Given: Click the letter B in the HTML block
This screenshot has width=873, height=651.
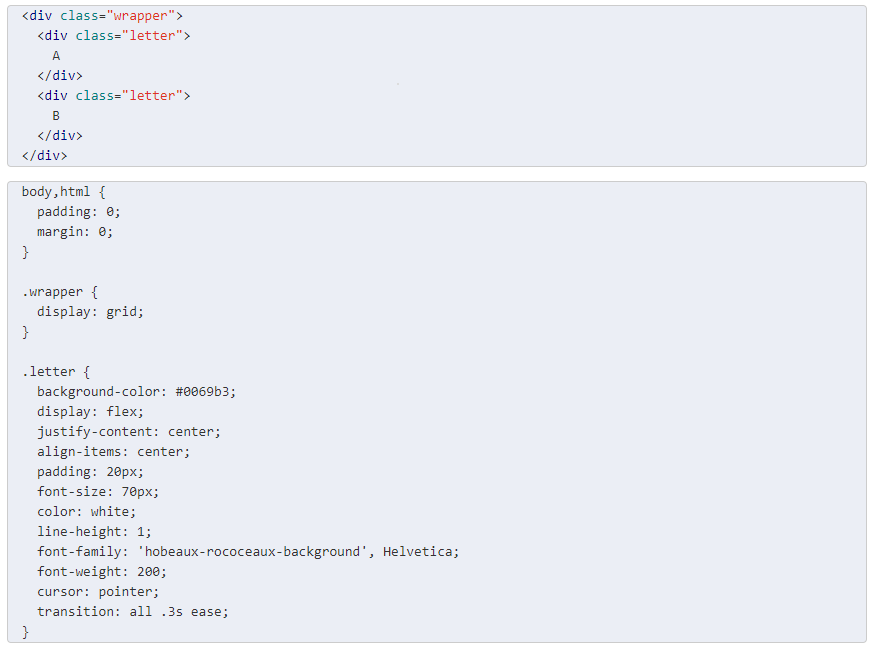Looking at the screenshot, I should pyautogui.click(x=56, y=116).
